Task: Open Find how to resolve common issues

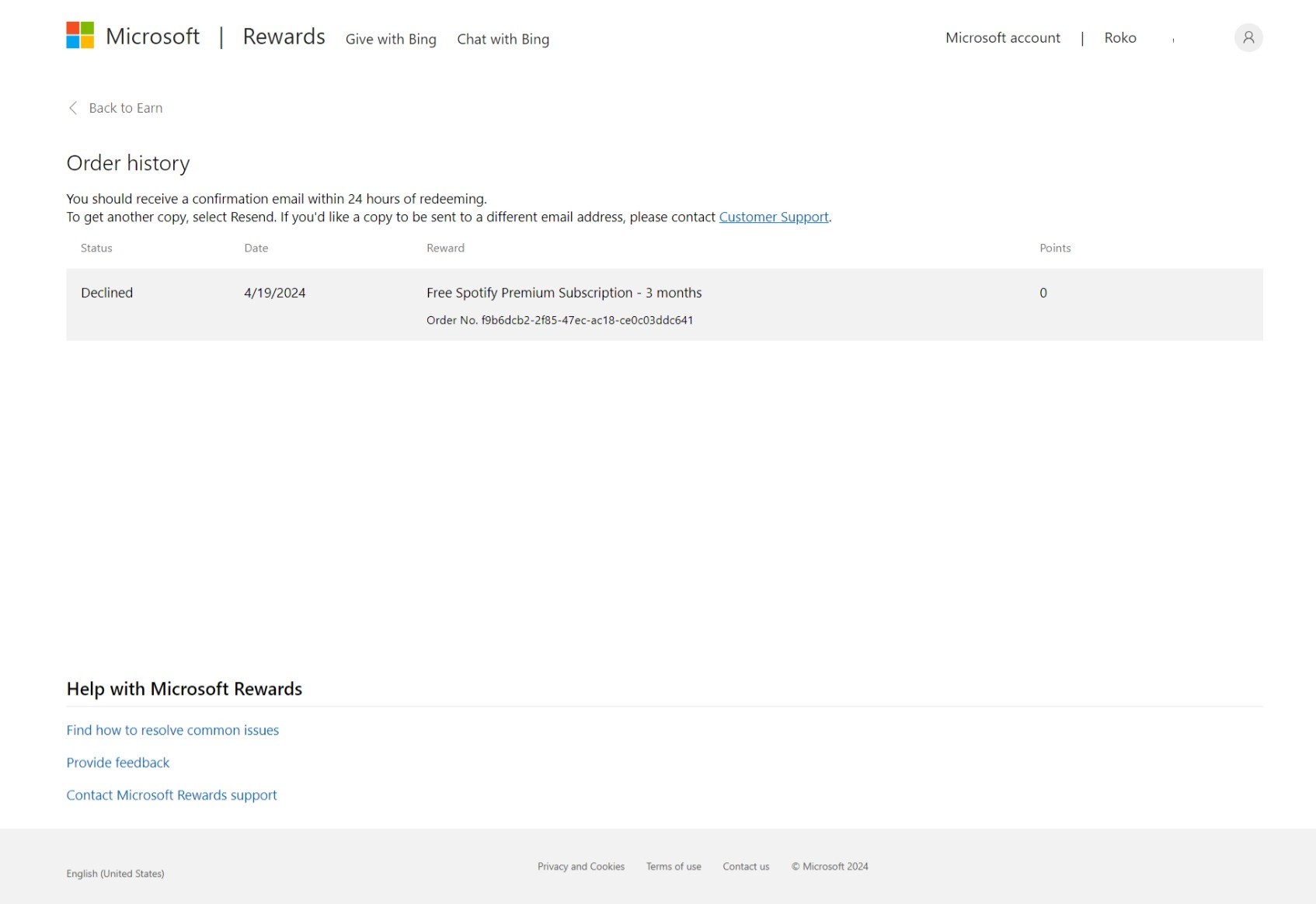Action: (x=172, y=730)
